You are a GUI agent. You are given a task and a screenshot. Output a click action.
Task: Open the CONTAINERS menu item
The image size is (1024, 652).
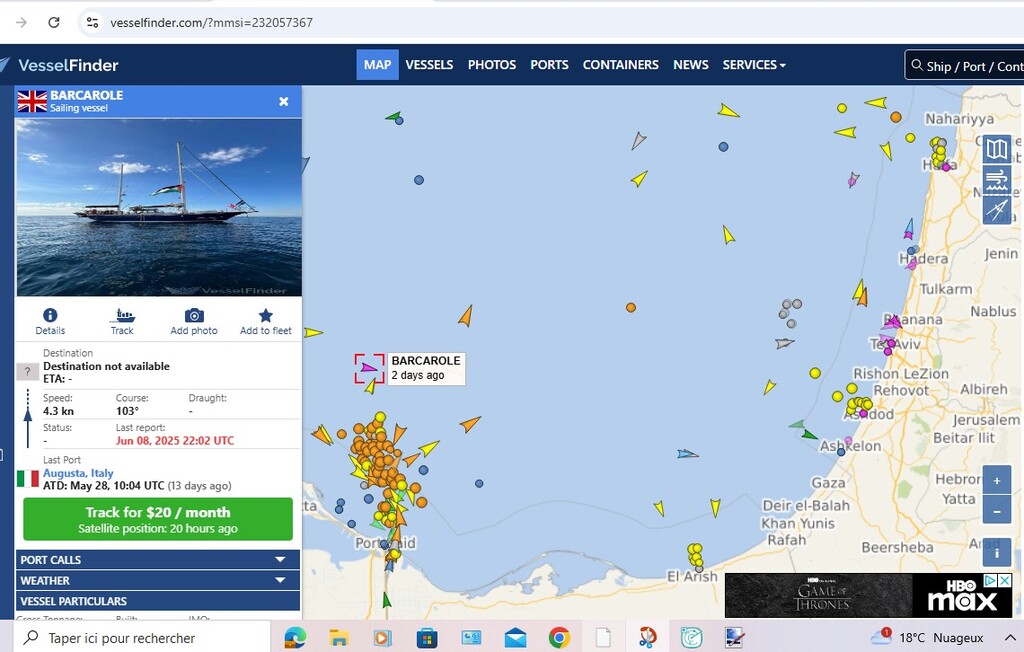[620, 65]
